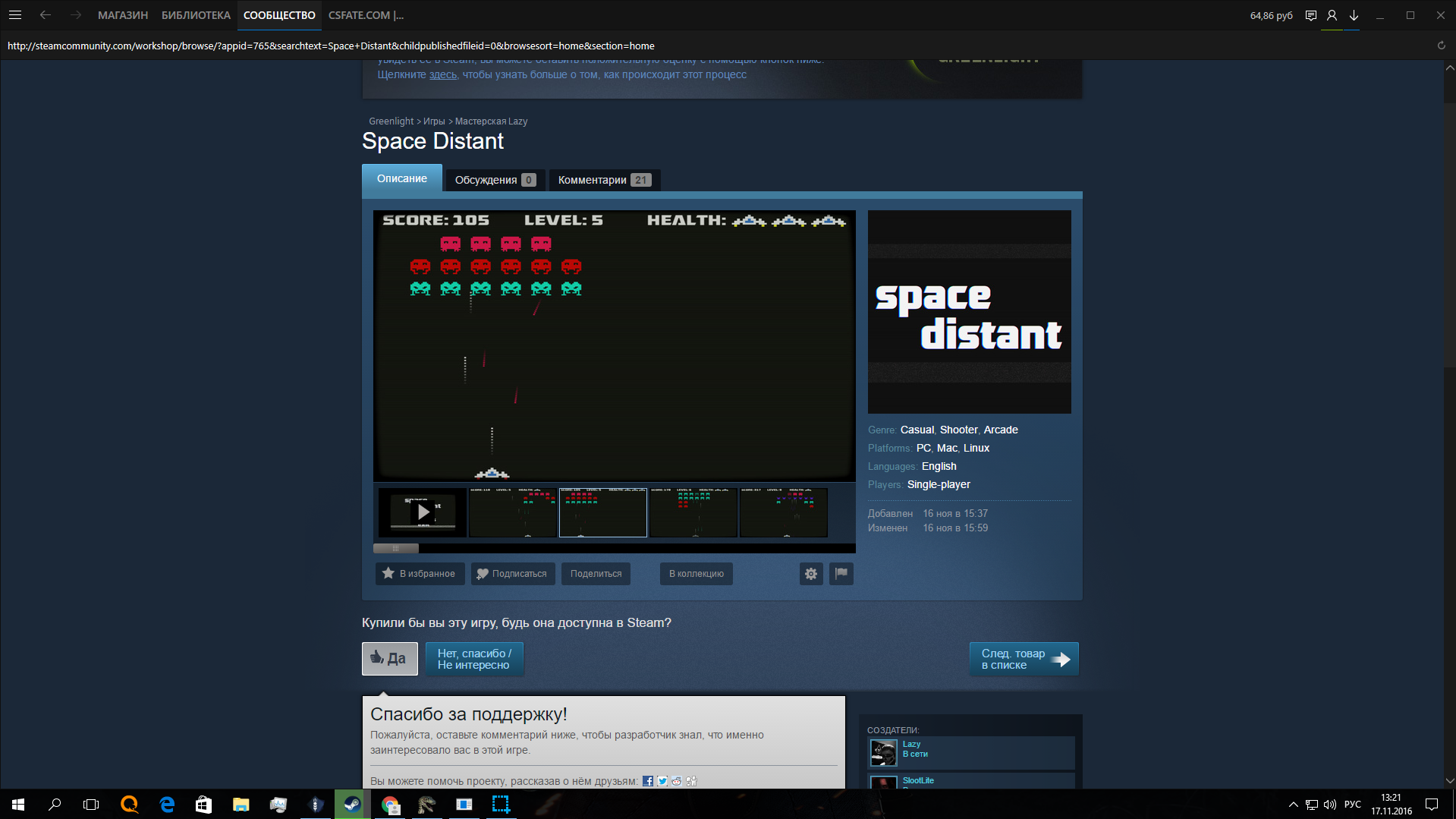The height and width of the screenshot is (819, 1456).
Task: Select the Описание tab
Action: tap(402, 178)
